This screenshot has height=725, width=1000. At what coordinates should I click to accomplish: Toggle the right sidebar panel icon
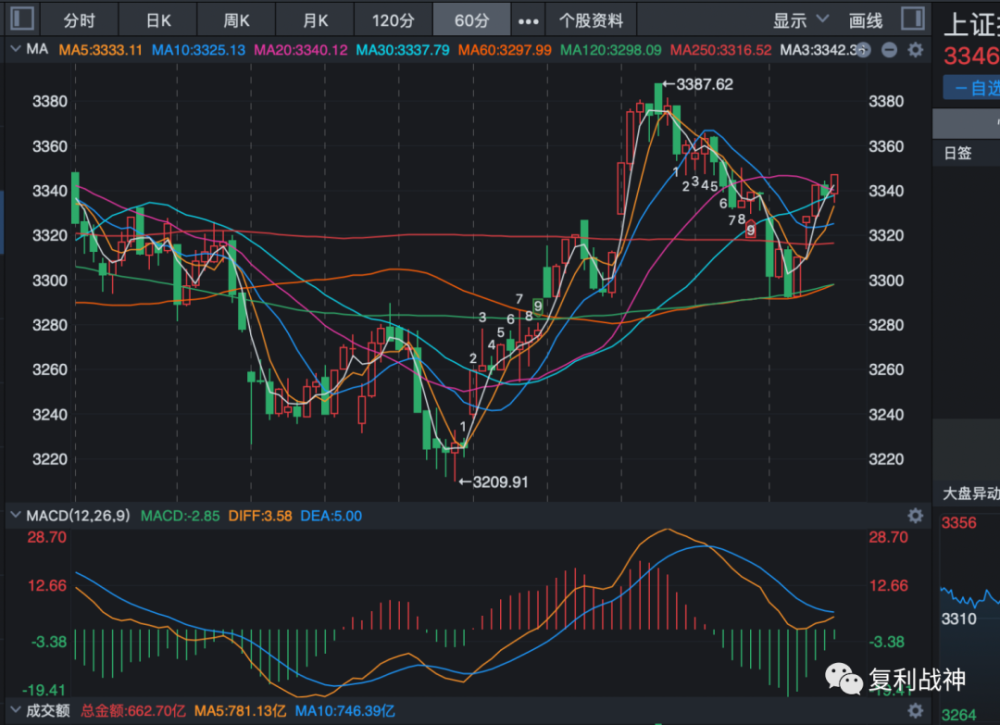tap(913, 18)
